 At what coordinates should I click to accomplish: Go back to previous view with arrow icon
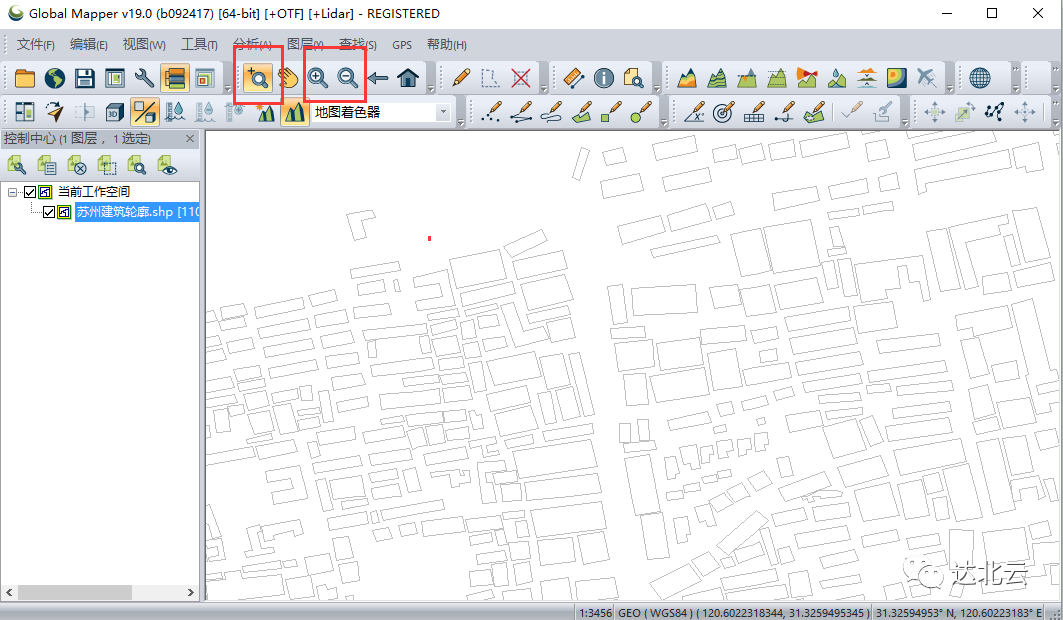point(378,78)
